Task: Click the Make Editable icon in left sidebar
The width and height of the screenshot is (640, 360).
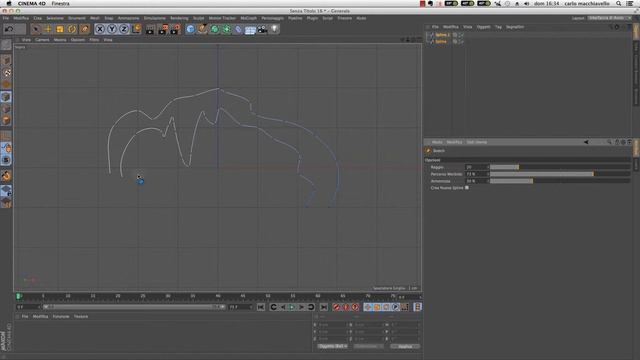Action: tap(6, 44)
